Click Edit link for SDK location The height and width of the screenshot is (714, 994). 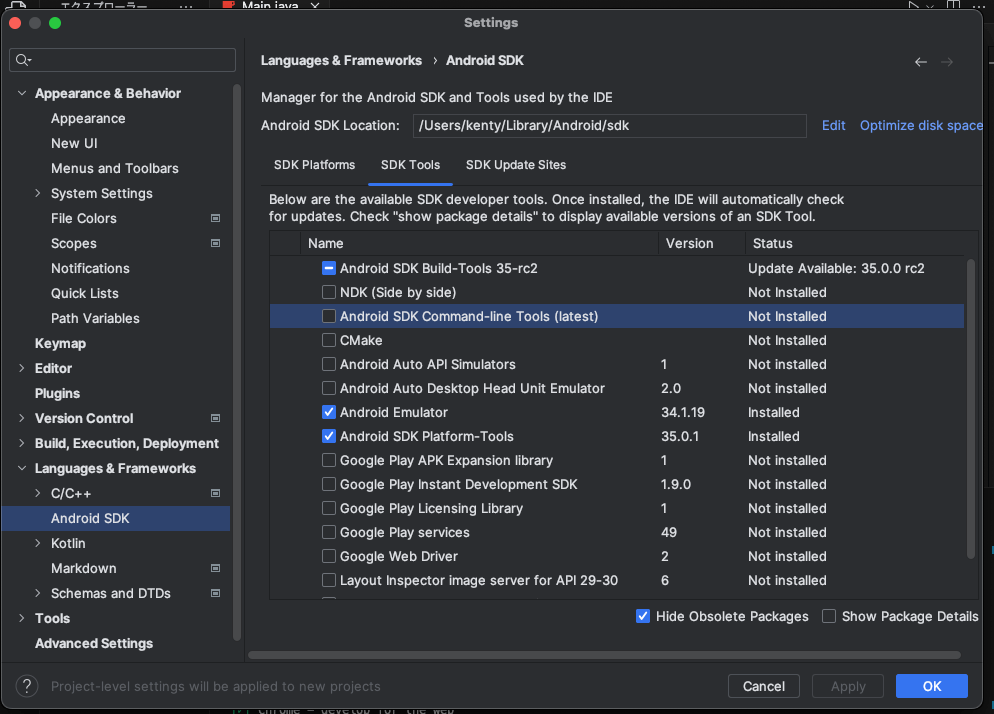833,126
